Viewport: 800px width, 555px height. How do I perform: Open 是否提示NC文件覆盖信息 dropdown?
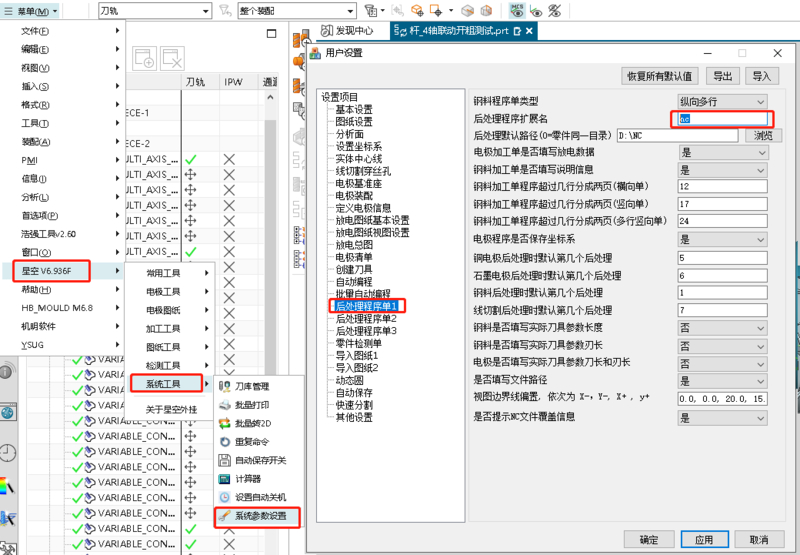click(x=722, y=418)
